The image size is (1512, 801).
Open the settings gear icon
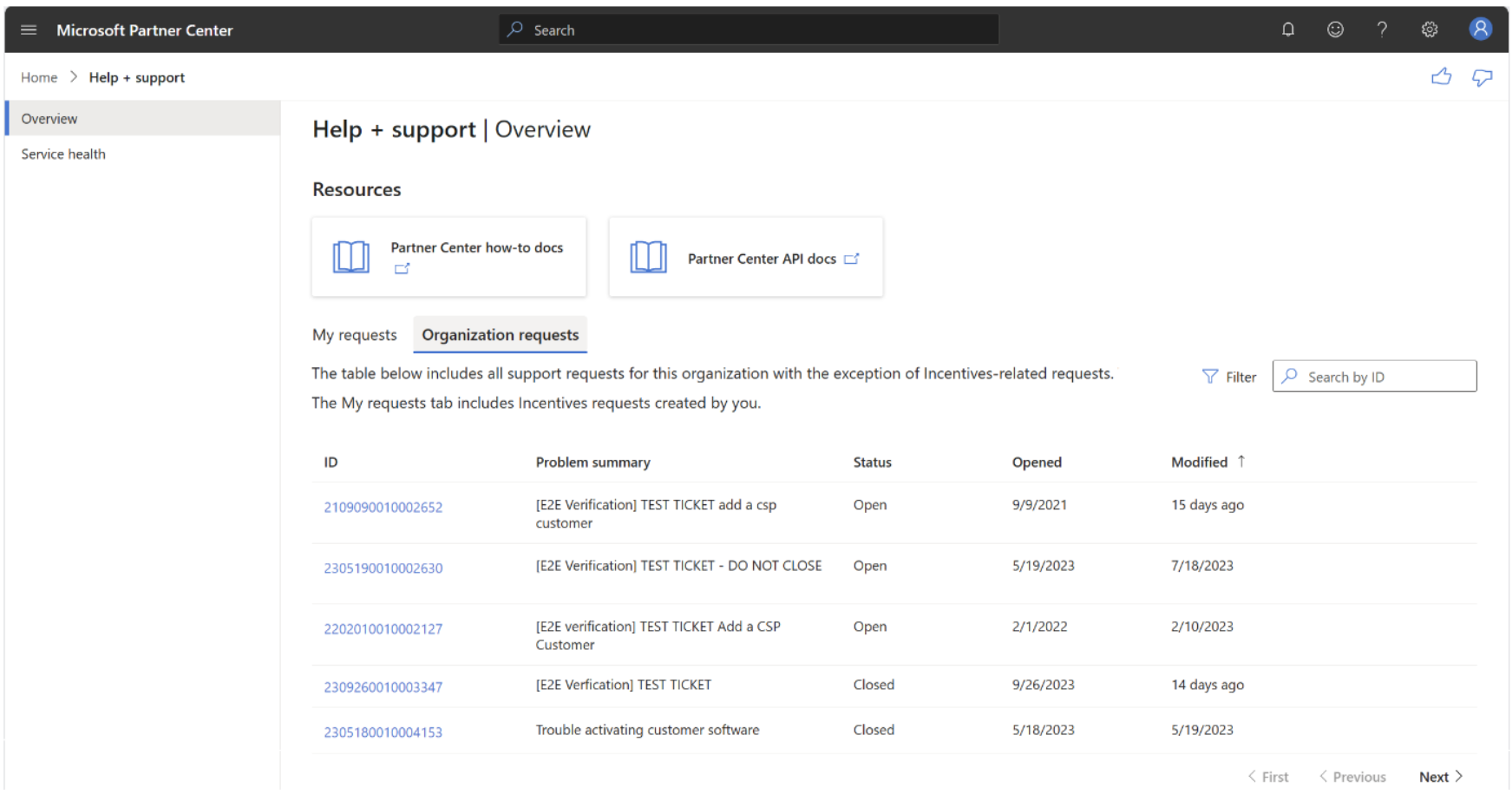point(1429,29)
